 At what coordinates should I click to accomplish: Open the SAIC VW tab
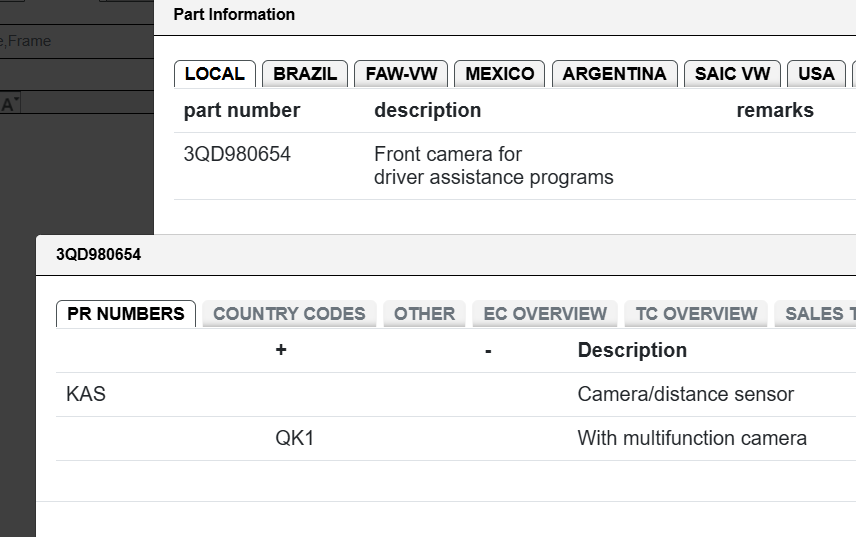pos(732,74)
